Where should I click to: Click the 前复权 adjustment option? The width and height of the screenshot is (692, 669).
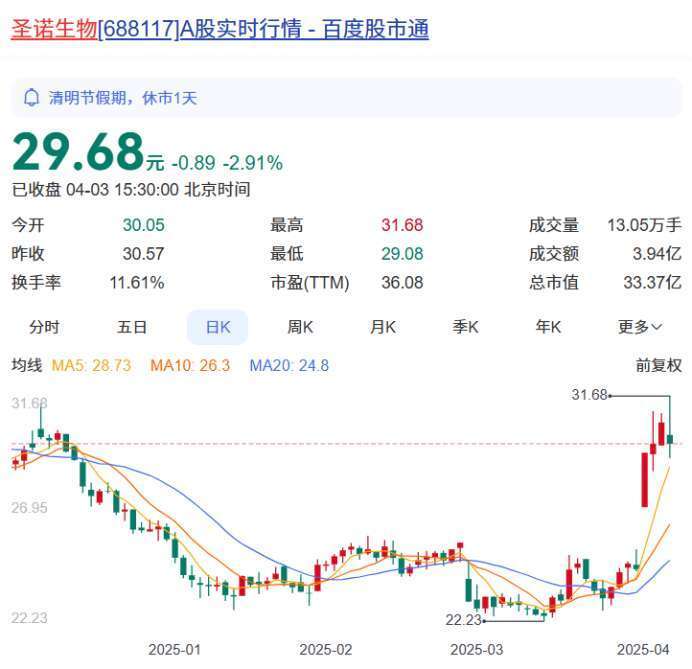(658, 365)
